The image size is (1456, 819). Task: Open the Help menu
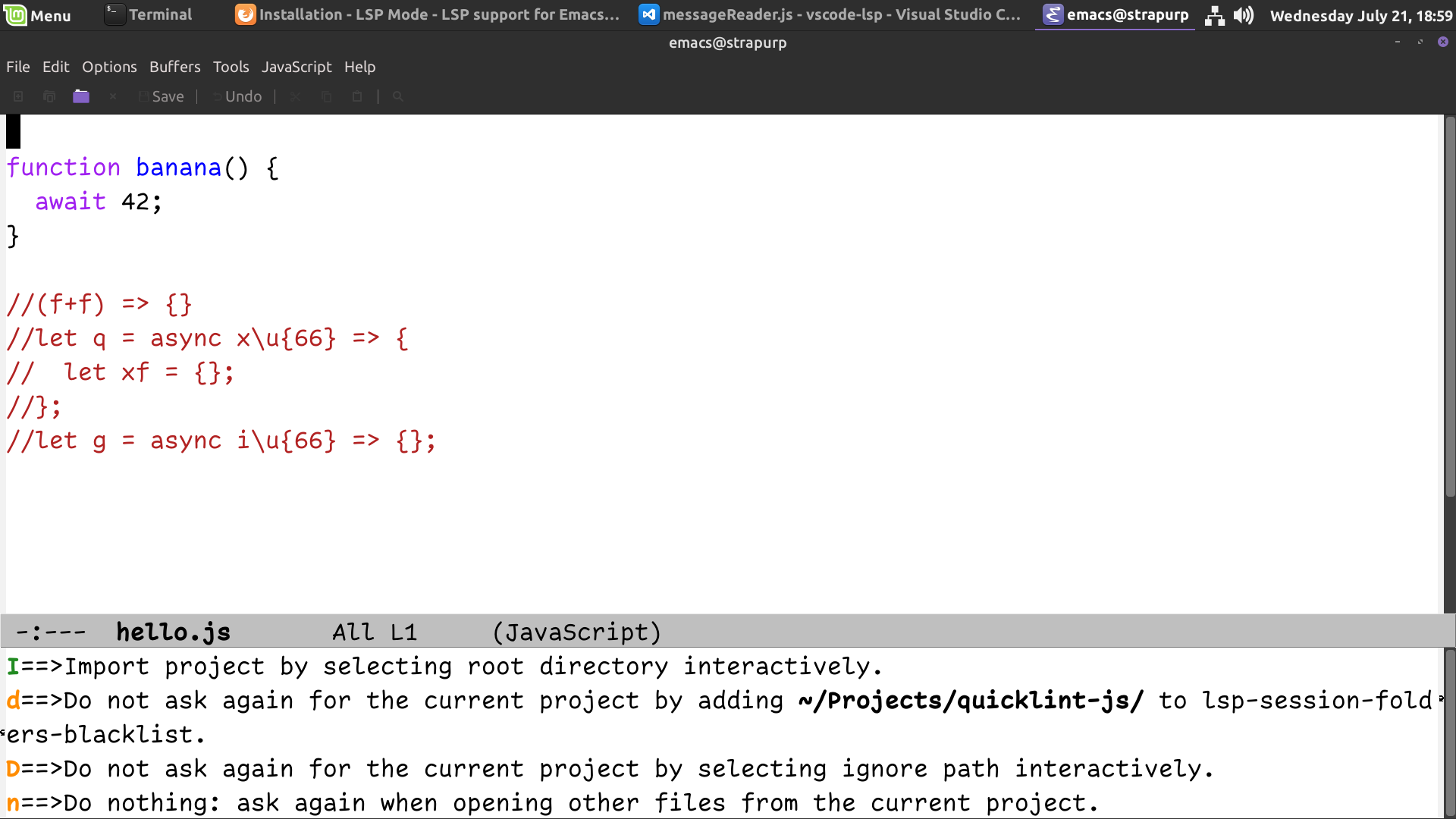(x=360, y=67)
